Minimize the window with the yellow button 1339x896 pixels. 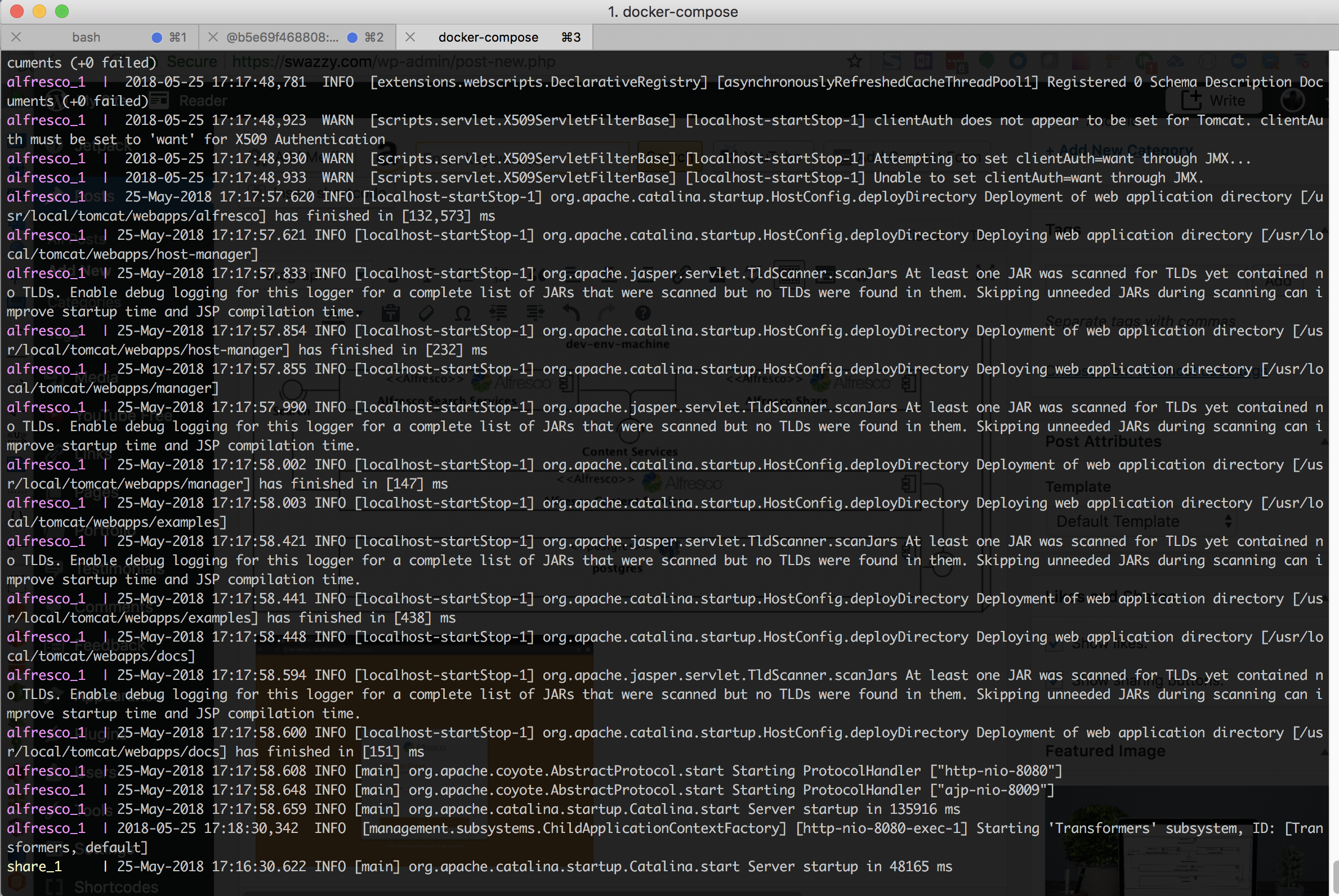tap(39, 11)
